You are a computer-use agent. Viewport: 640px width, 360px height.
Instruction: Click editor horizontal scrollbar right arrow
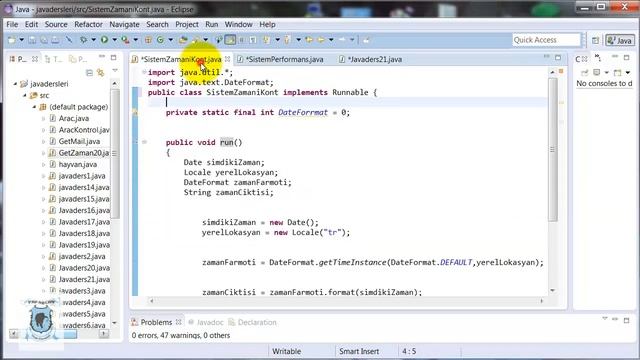tap(542, 301)
